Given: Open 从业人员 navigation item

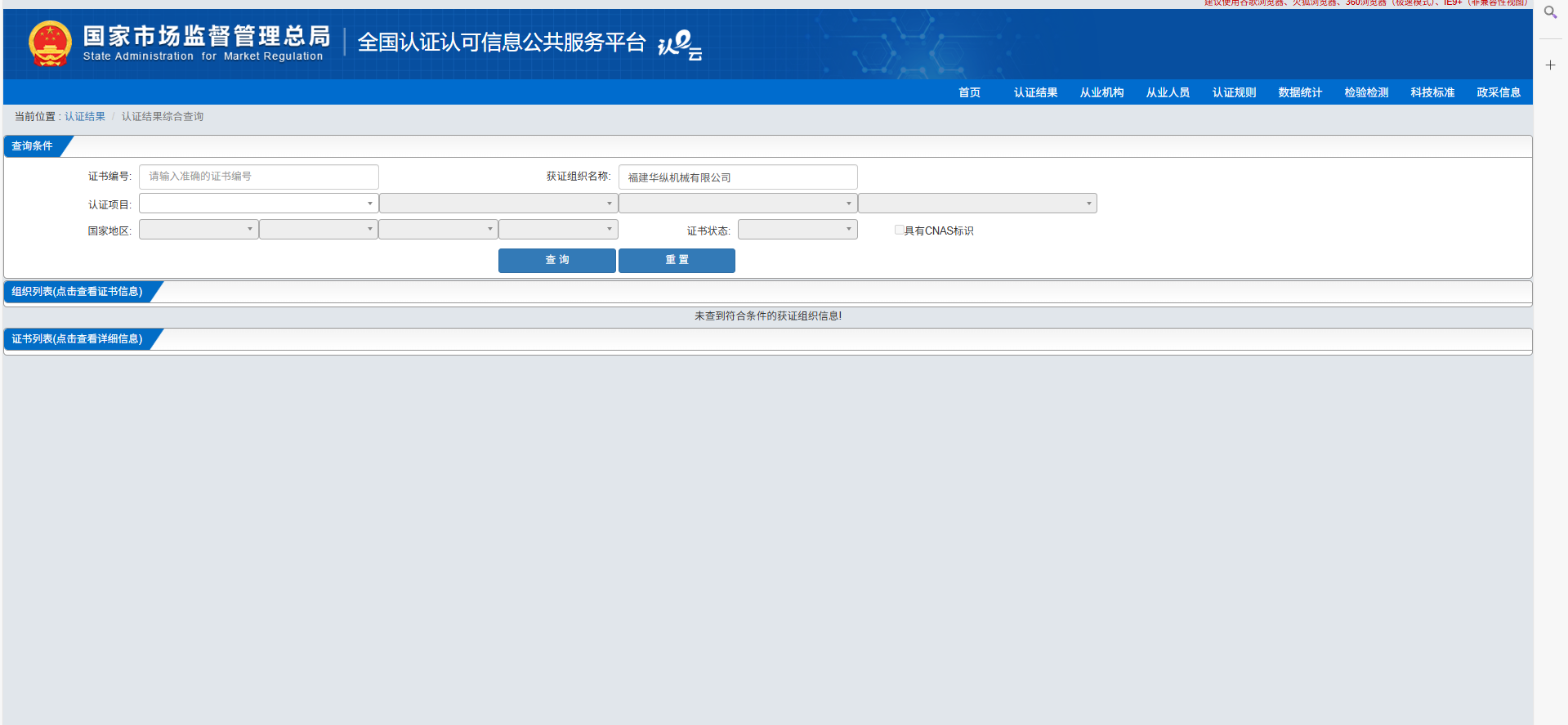Looking at the screenshot, I should 1168,92.
